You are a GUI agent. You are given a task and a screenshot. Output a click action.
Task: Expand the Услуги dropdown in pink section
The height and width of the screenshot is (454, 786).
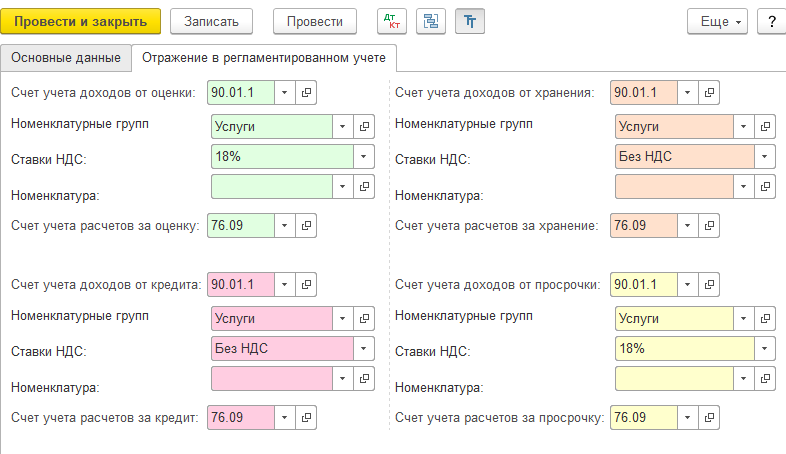342,318
